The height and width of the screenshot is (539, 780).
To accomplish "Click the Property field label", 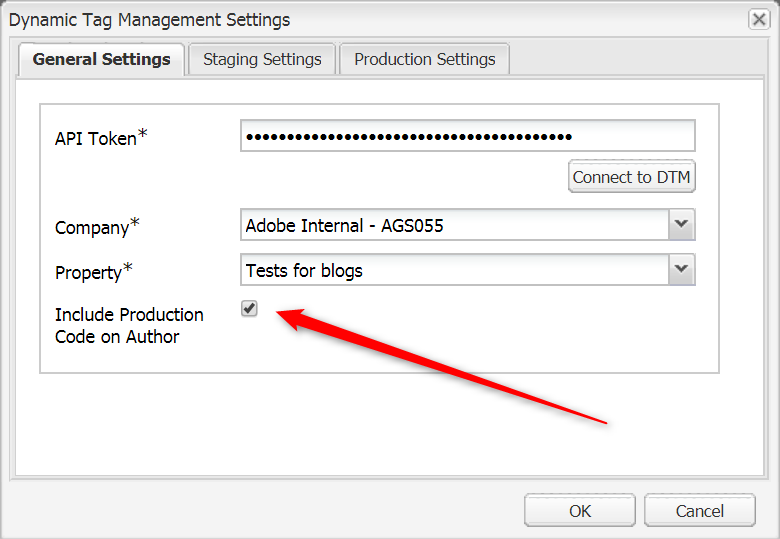I will click(x=88, y=272).
